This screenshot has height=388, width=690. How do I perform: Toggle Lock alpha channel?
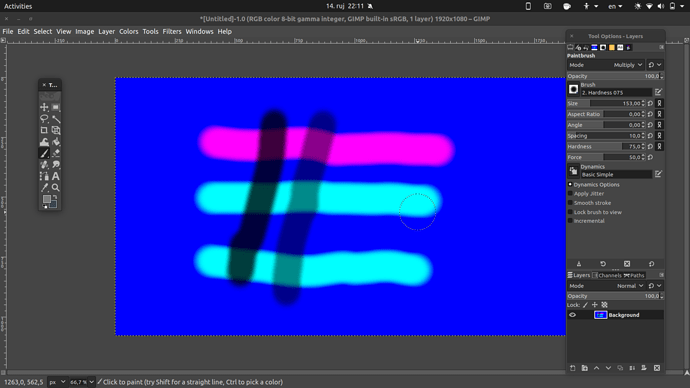point(604,305)
